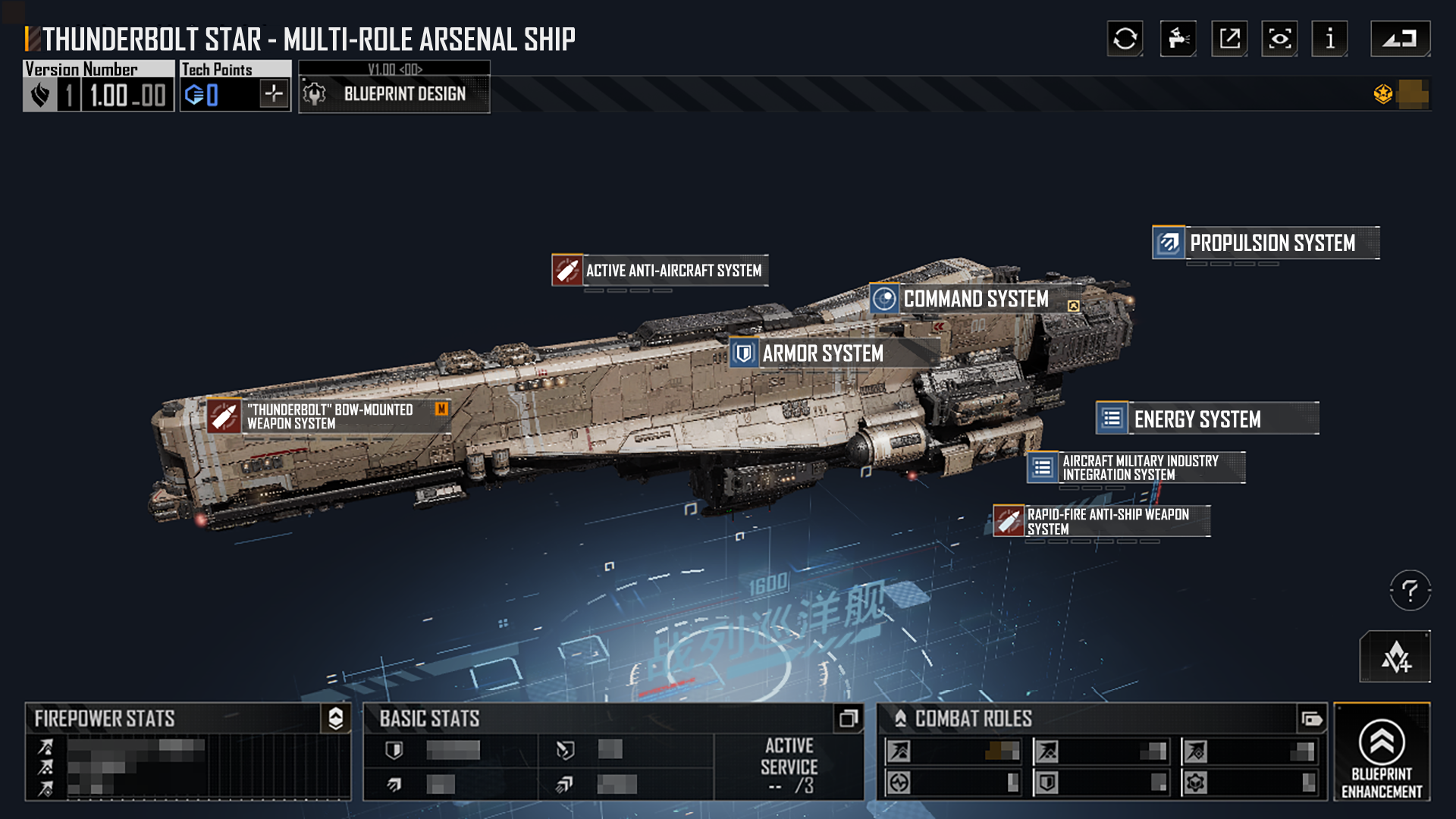The height and width of the screenshot is (819, 1456).
Task: Click the Armor System label
Action: [x=823, y=353]
